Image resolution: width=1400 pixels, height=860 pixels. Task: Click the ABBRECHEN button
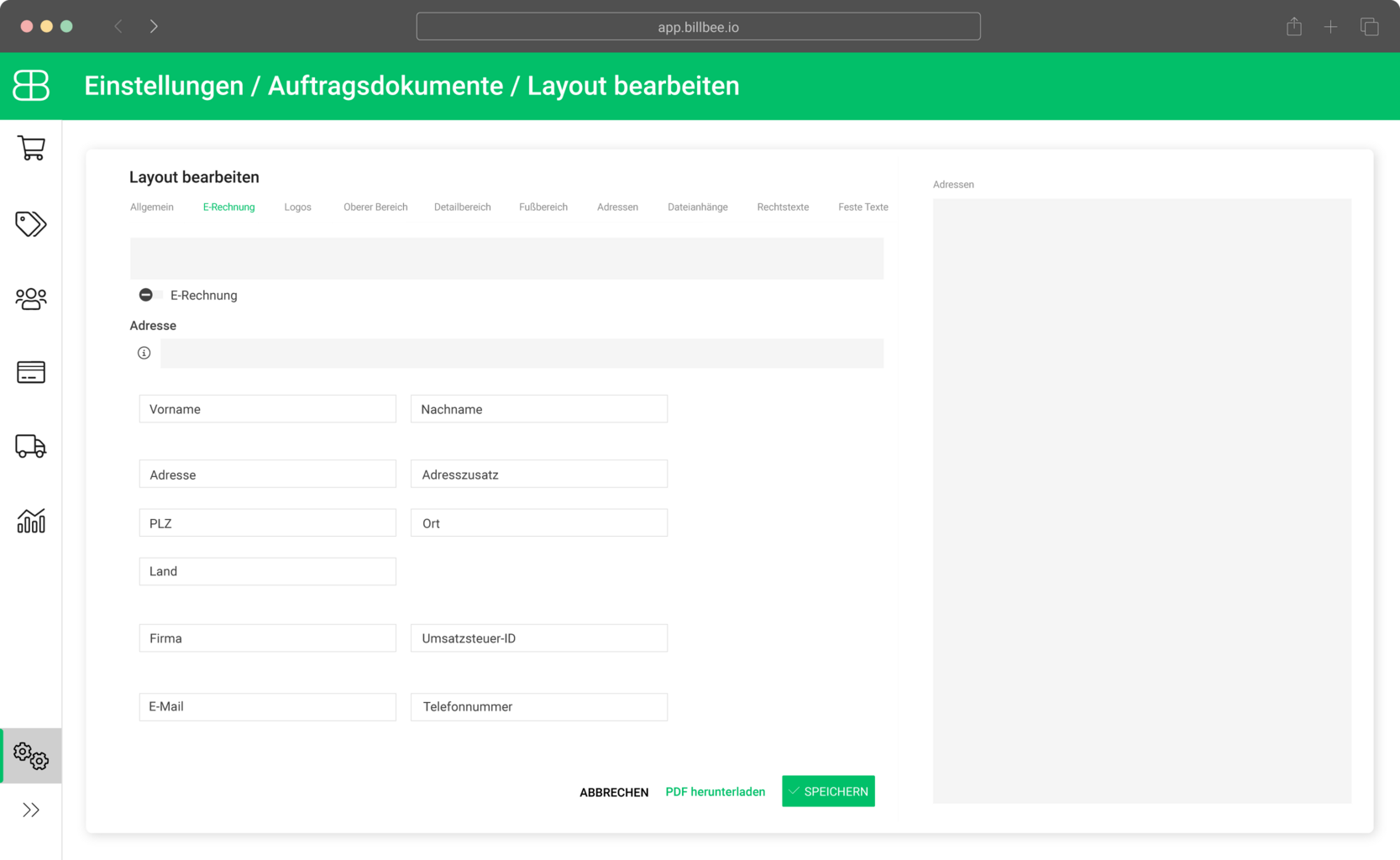point(613,792)
